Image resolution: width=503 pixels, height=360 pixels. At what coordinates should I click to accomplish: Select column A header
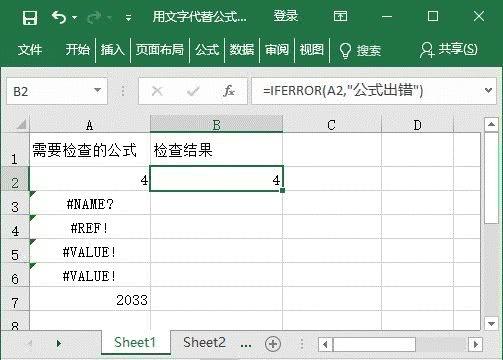(x=90, y=125)
